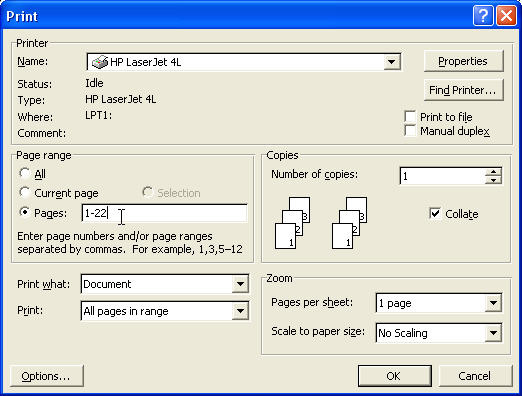Enable the Print to file checkbox
The width and height of the screenshot is (522, 396).
(410, 117)
